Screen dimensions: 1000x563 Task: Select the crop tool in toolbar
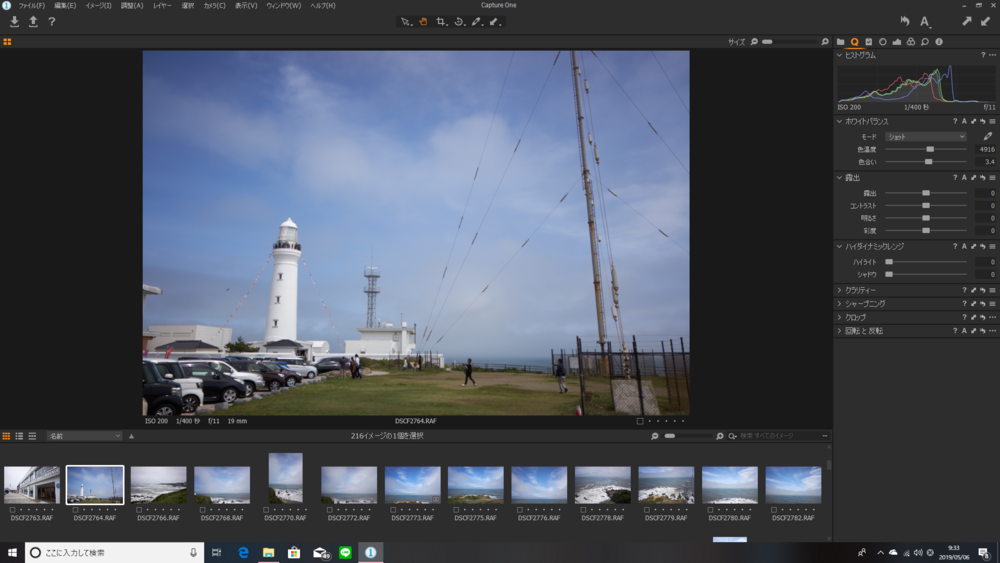click(x=441, y=21)
